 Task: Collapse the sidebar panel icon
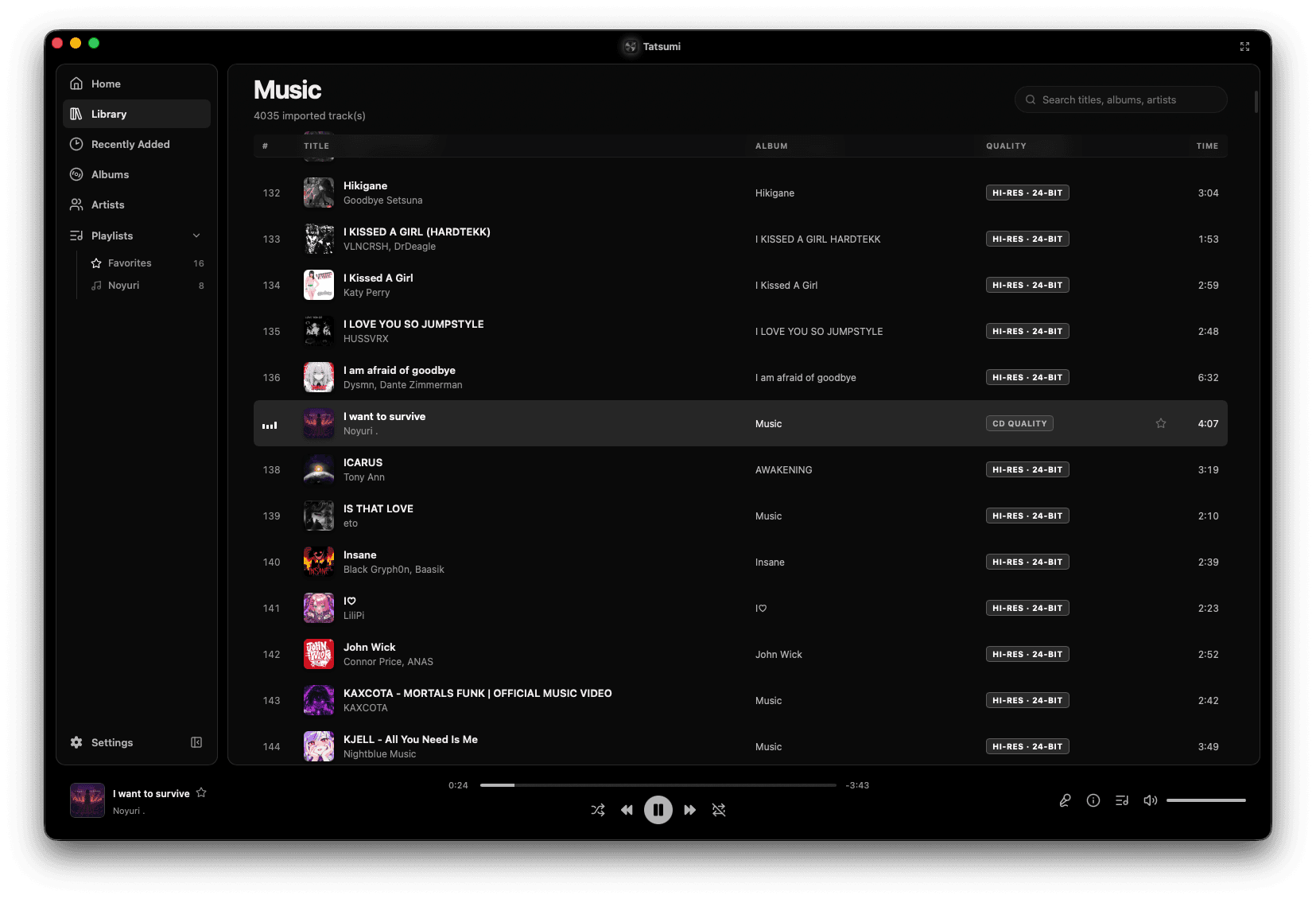[196, 742]
